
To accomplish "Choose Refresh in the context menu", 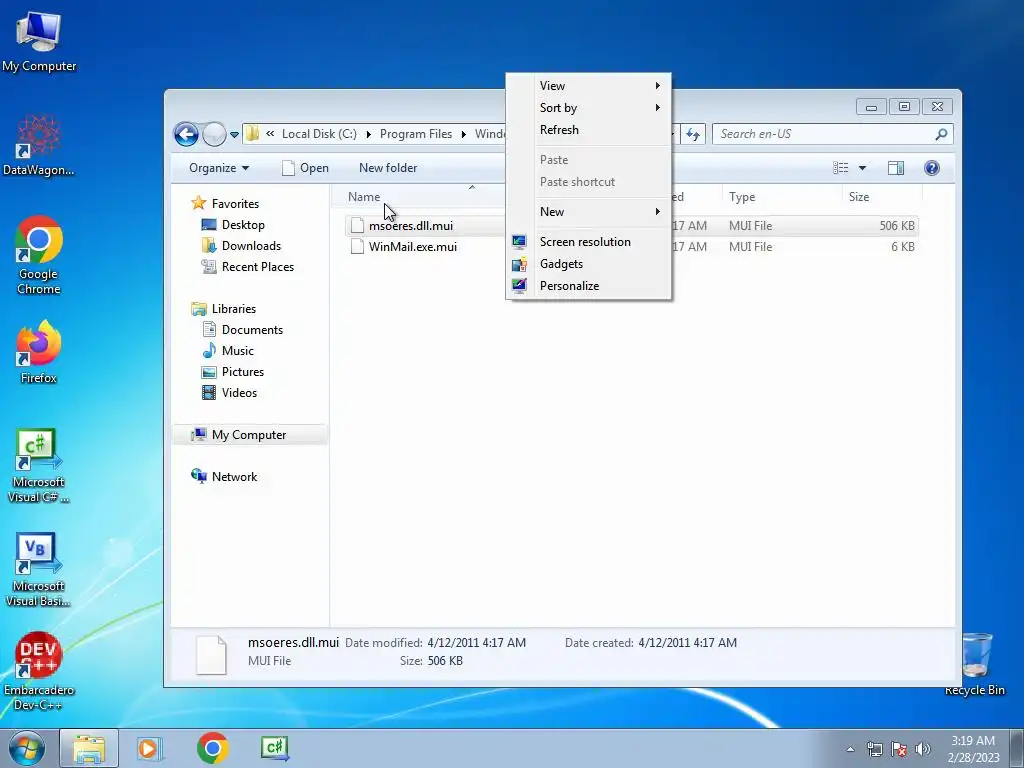I will [x=588, y=130].
